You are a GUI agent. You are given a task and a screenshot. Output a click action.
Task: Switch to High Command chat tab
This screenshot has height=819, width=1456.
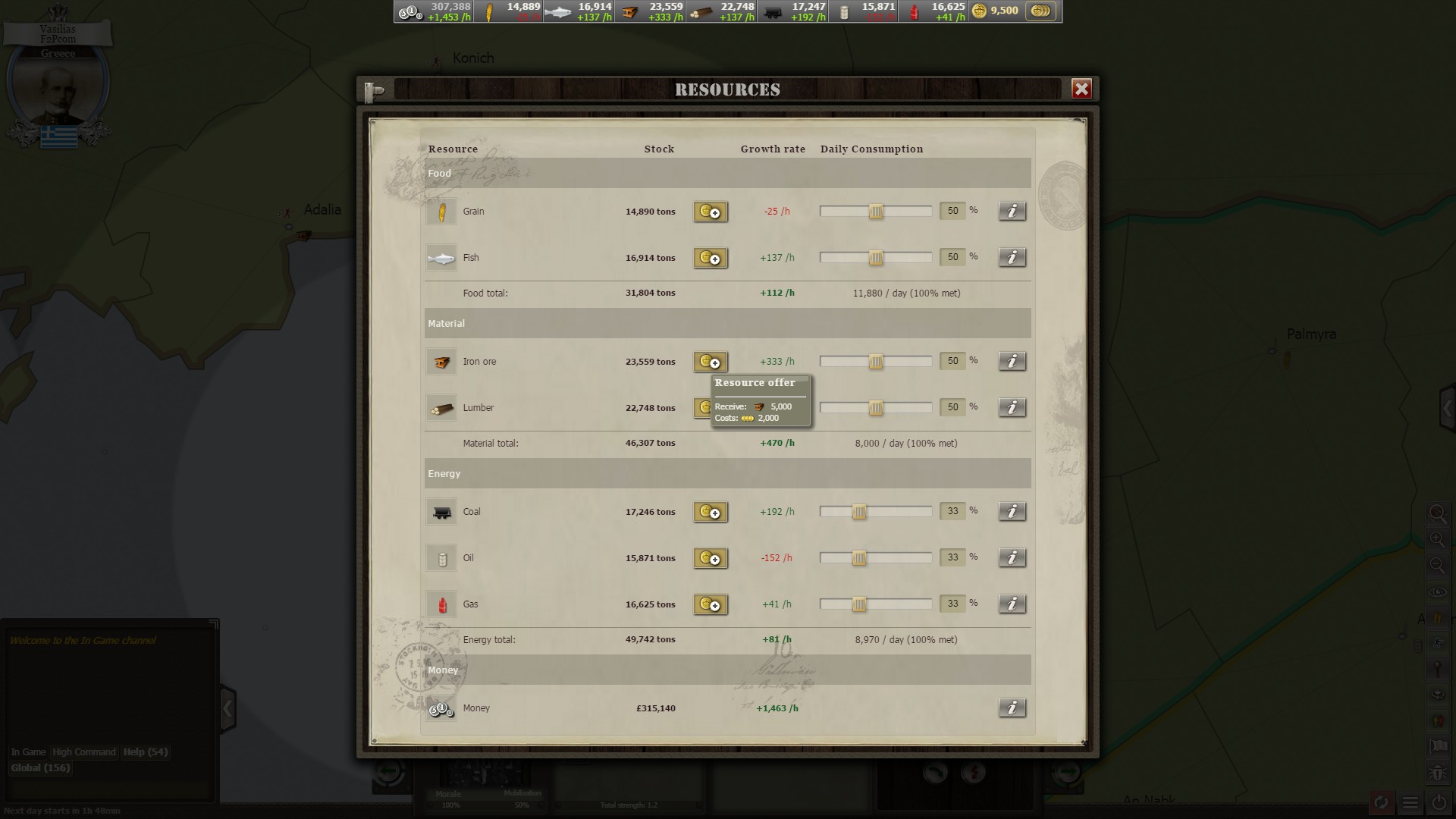tap(84, 752)
